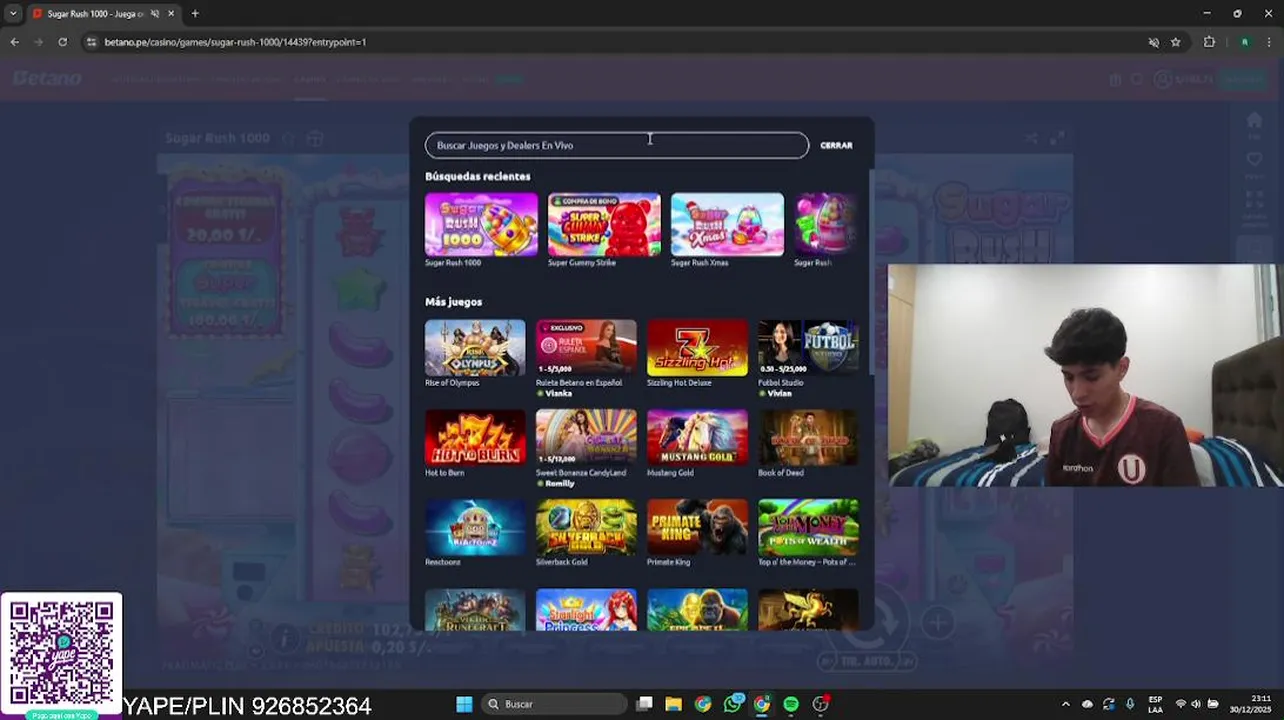The height and width of the screenshot is (720, 1284).
Task: Switch to the active Chrome window in taskbar
Action: [x=762, y=704]
